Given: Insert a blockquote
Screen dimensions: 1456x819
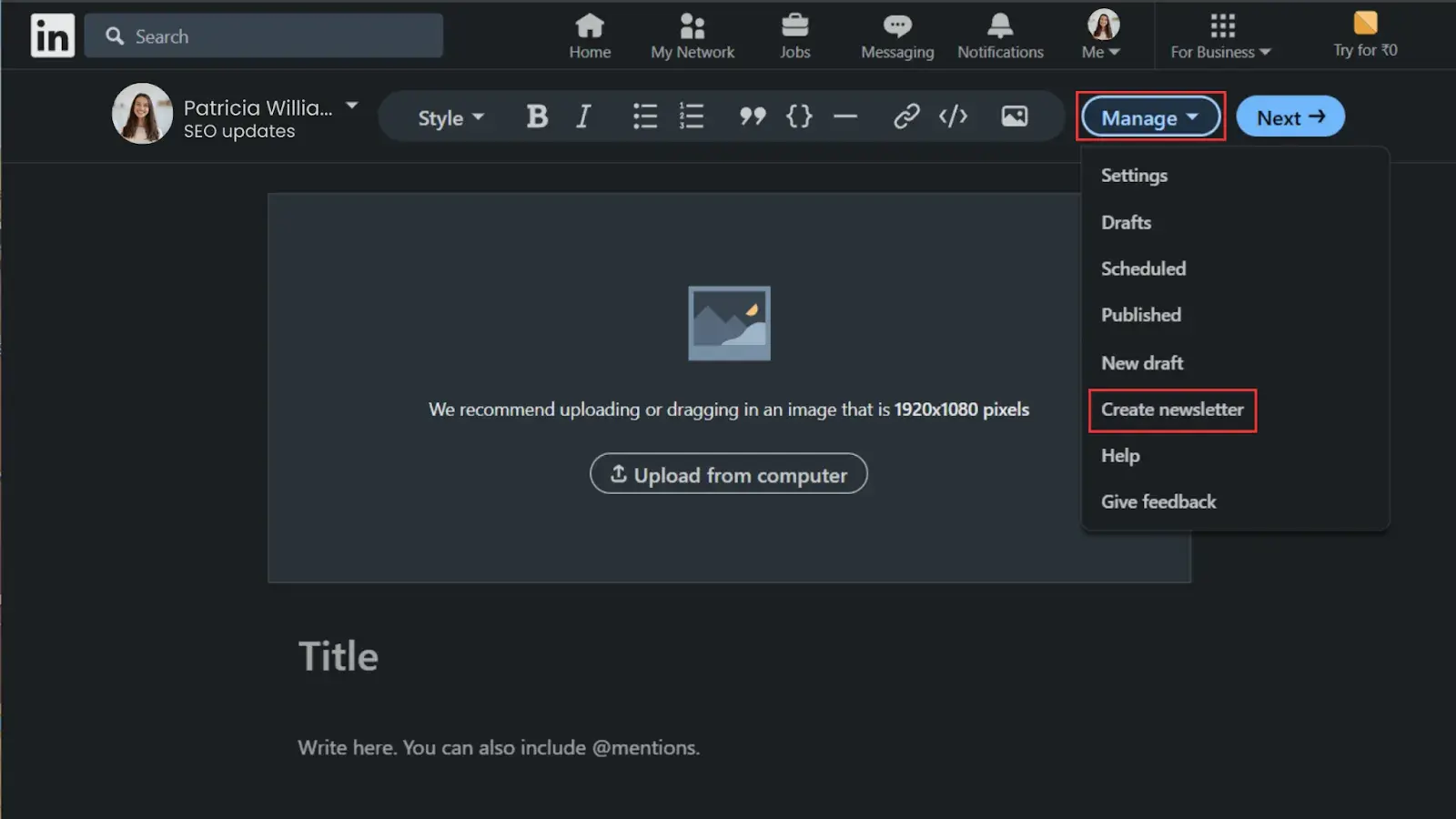Looking at the screenshot, I should 752,116.
